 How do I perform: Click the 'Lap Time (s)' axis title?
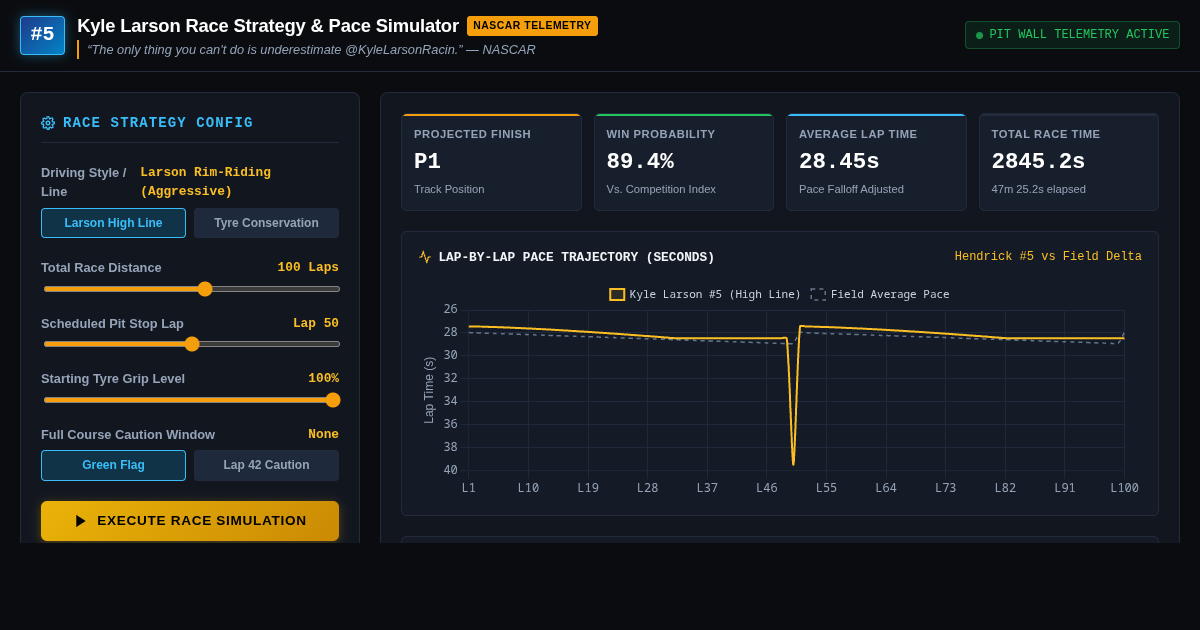429,390
